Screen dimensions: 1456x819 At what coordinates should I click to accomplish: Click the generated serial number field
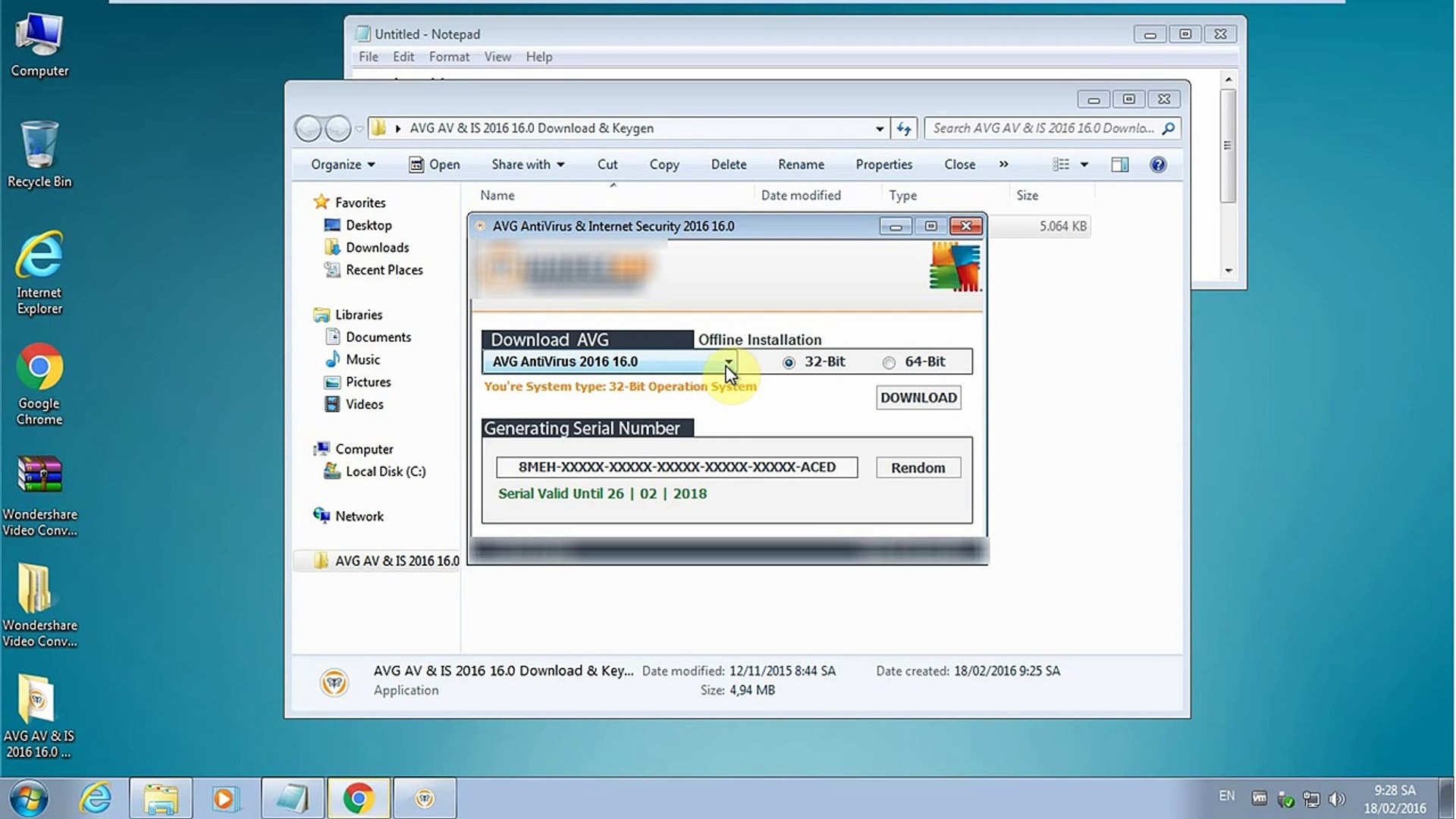[676, 467]
